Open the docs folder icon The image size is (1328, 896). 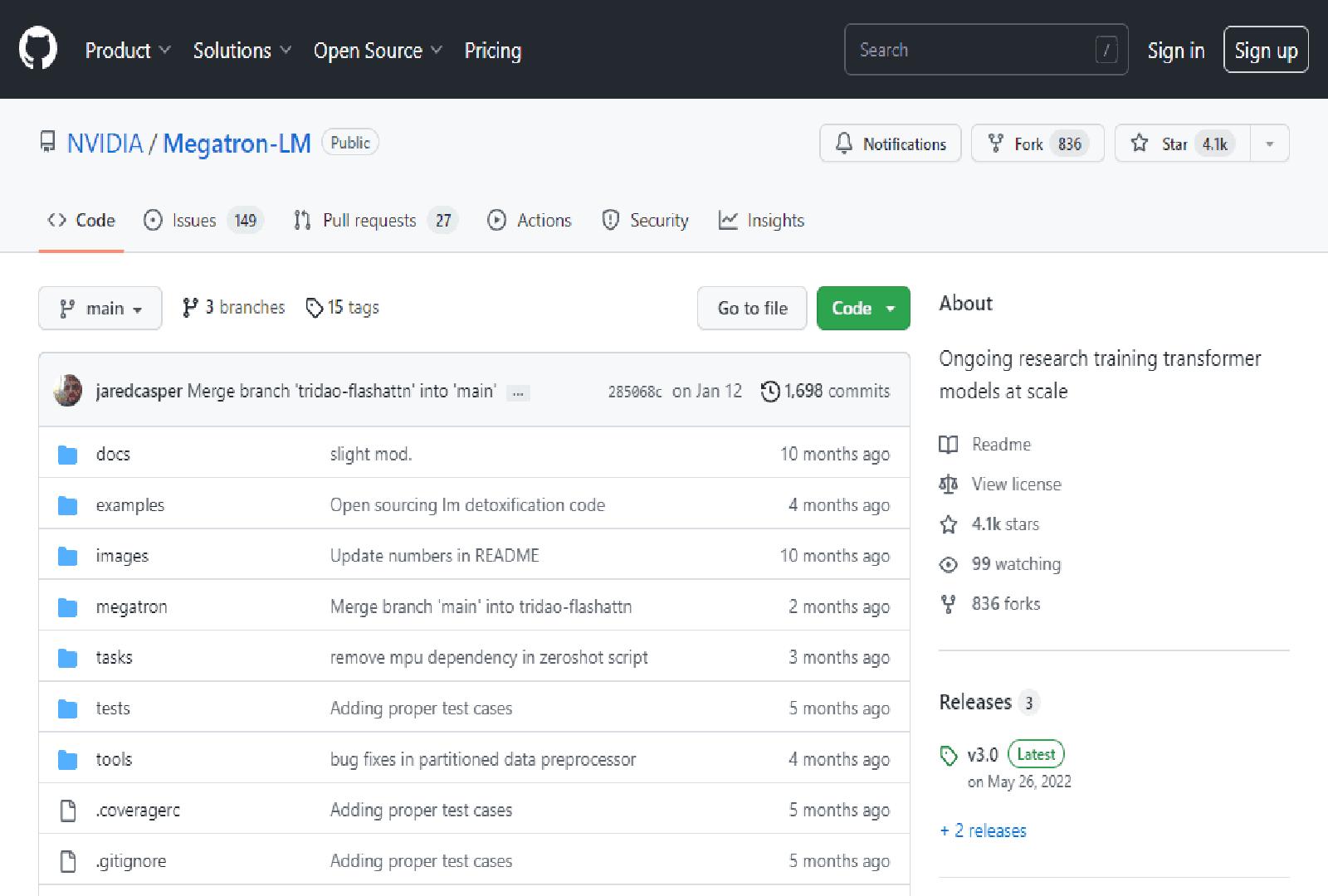68,455
